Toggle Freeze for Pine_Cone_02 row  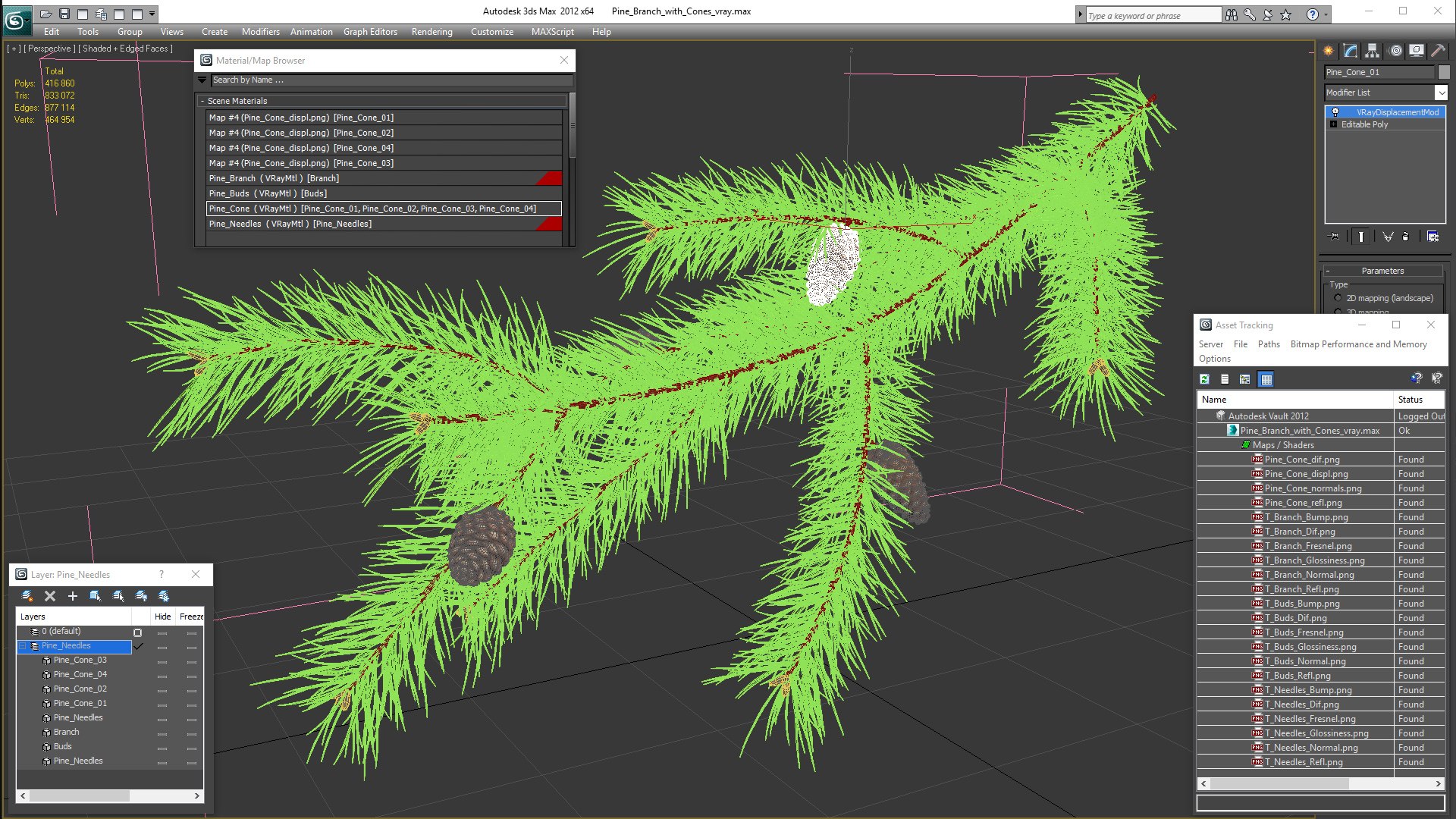[192, 690]
